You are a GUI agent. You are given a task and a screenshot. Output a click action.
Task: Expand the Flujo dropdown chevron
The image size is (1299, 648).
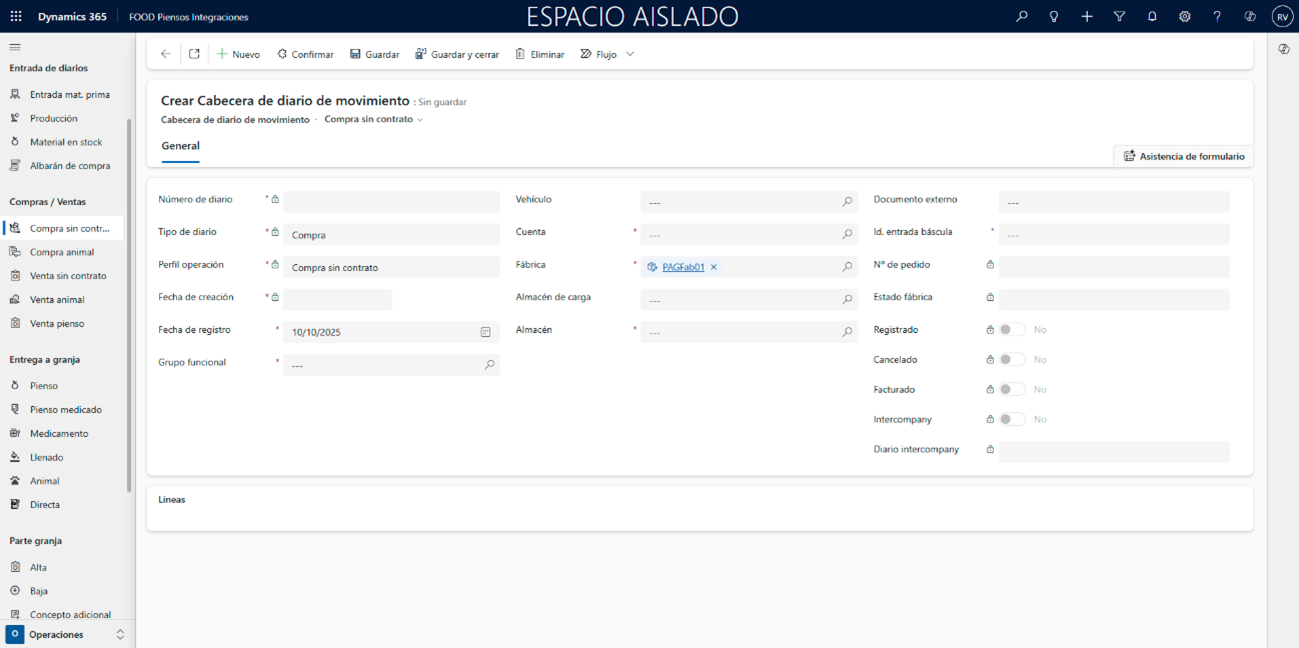click(x=630, y=54)
